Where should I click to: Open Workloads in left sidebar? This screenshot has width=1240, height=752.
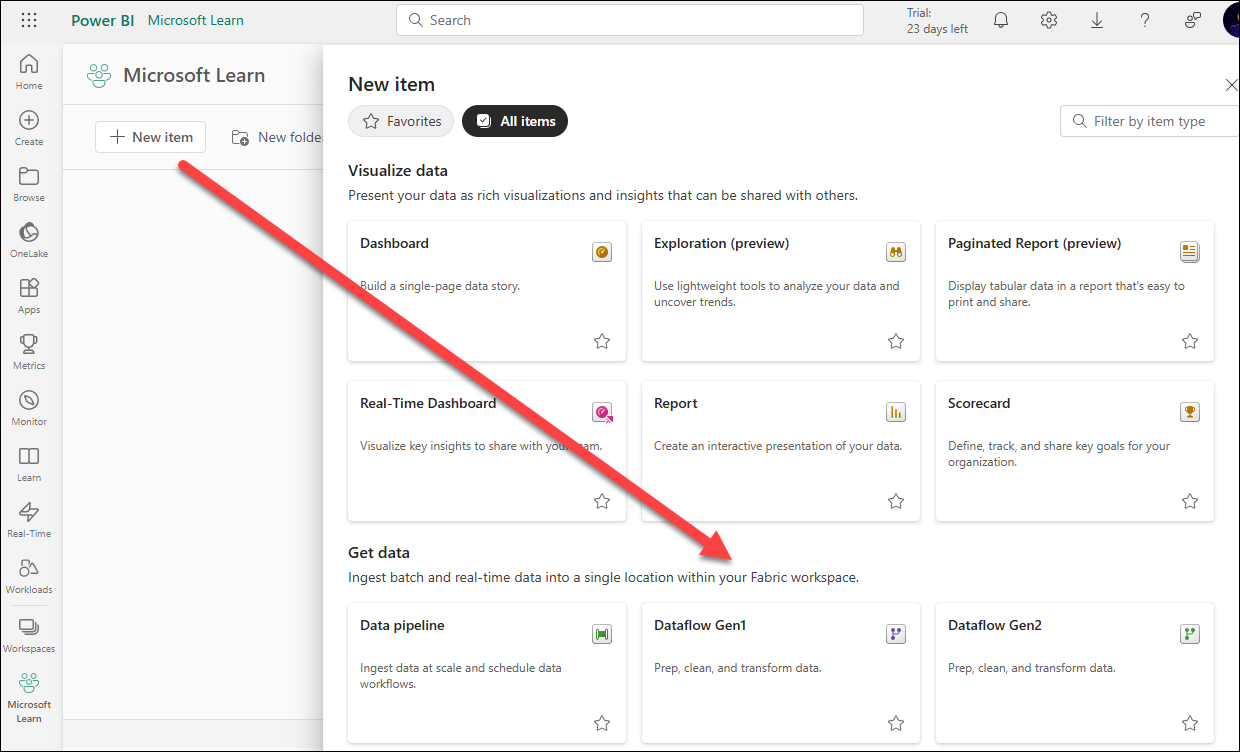point(29,576)
